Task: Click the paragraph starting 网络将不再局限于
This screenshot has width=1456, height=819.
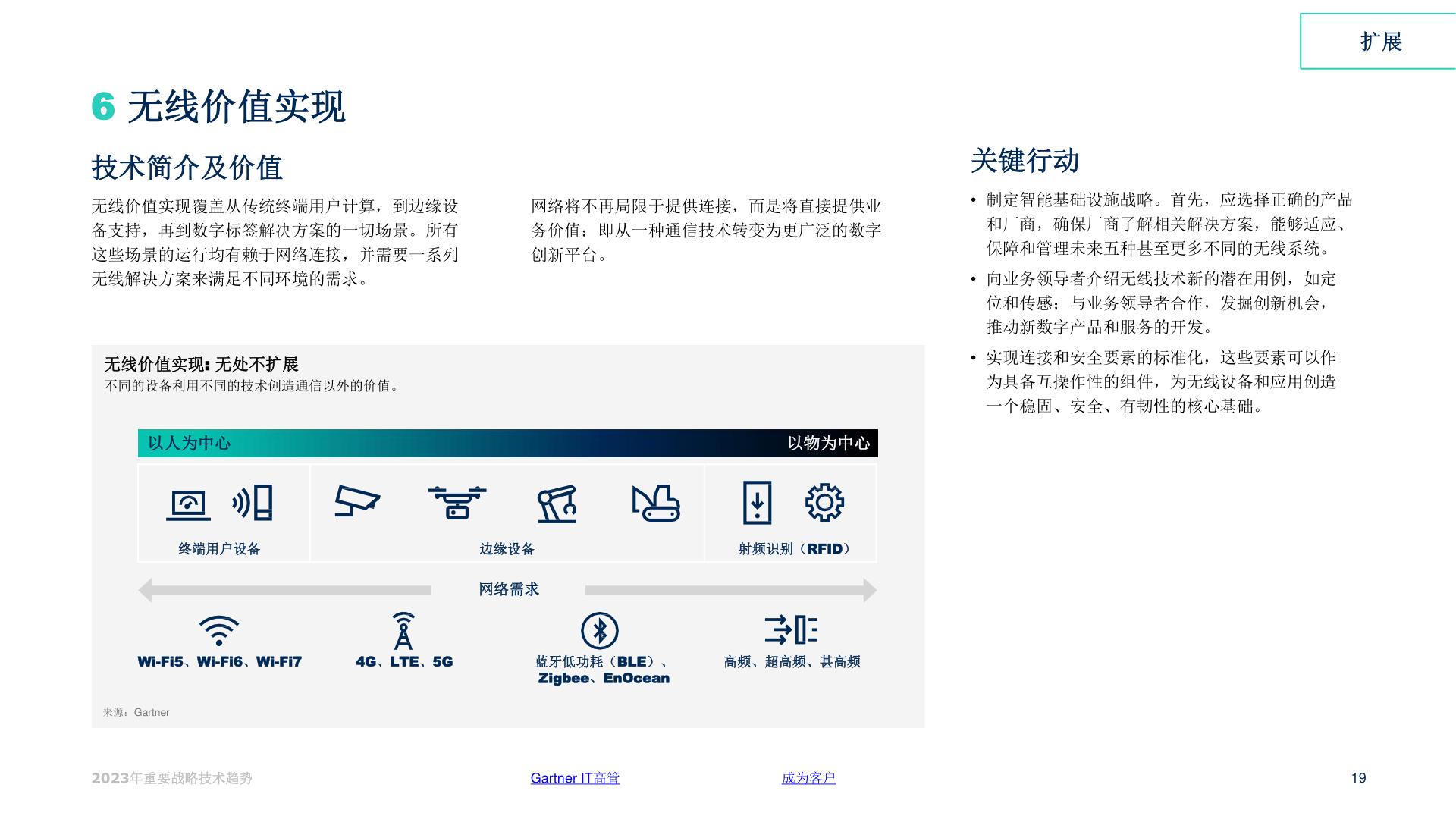Action: (706, 231)
